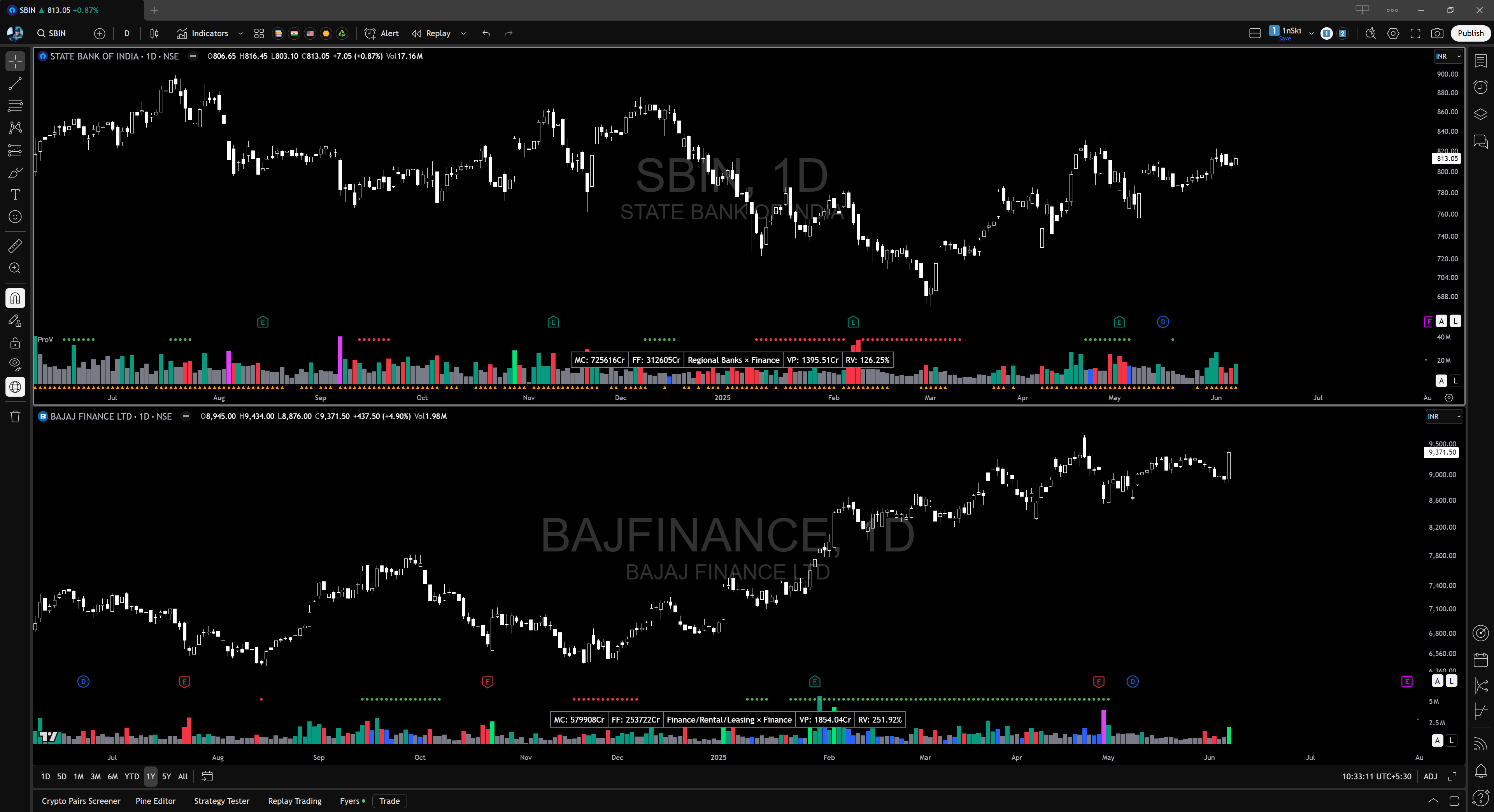The width and height of the screenshot is (1494, 812).
Task: Select the crosshair cursor tool
Action: tap(15, 61)
